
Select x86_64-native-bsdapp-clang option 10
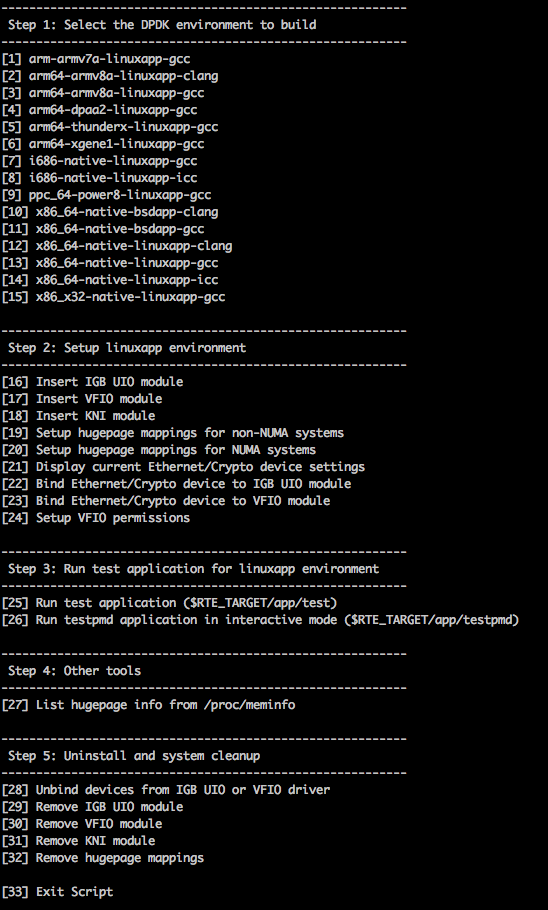110,212
